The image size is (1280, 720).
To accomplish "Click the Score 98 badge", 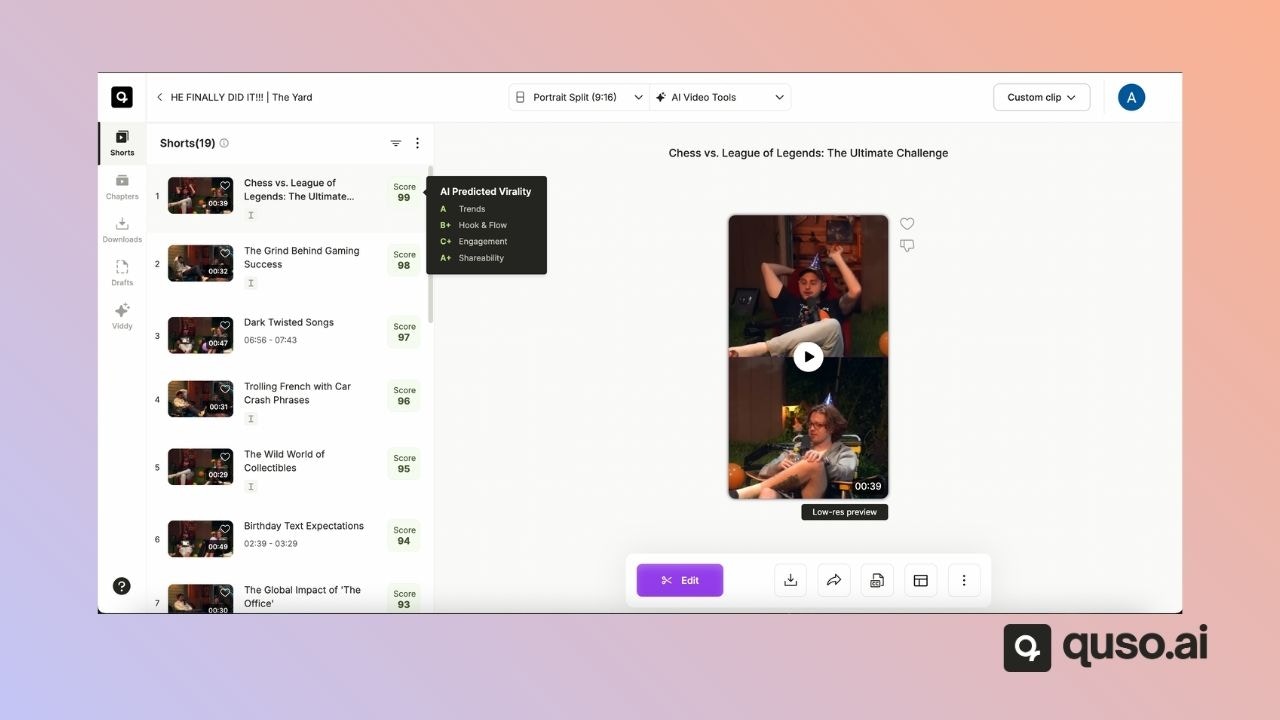I will pos(404,260).
